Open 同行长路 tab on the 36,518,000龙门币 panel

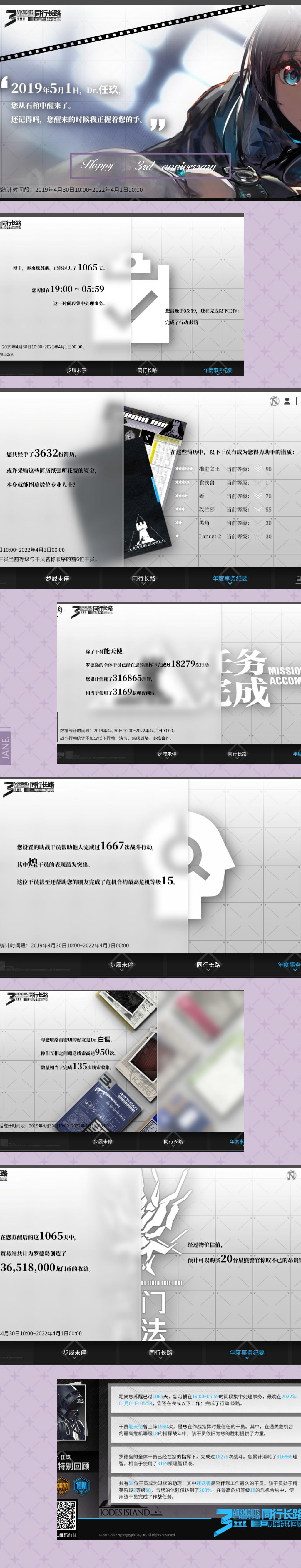tap(160, 1352)
